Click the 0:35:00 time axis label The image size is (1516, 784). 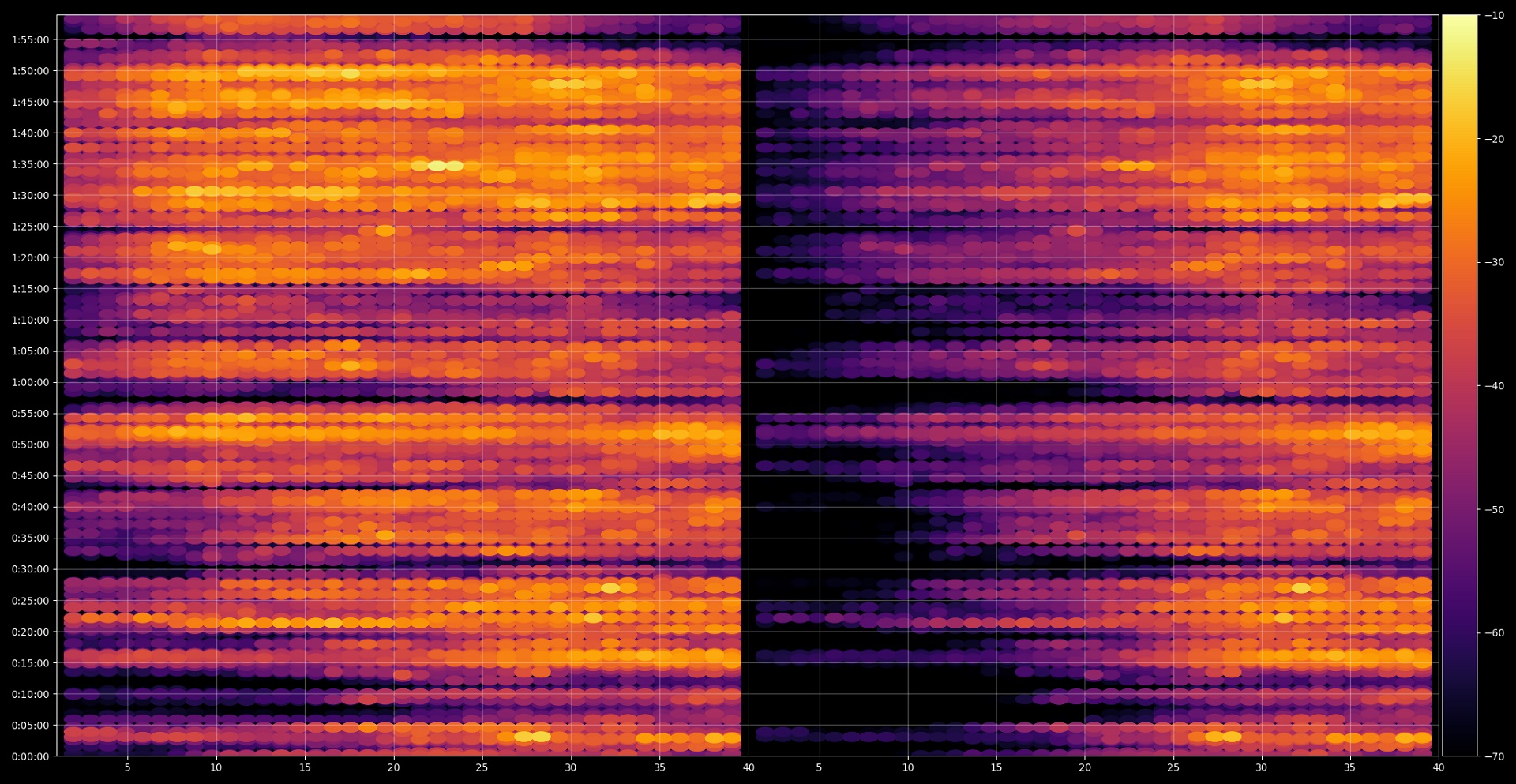click(x=30, y=538)
